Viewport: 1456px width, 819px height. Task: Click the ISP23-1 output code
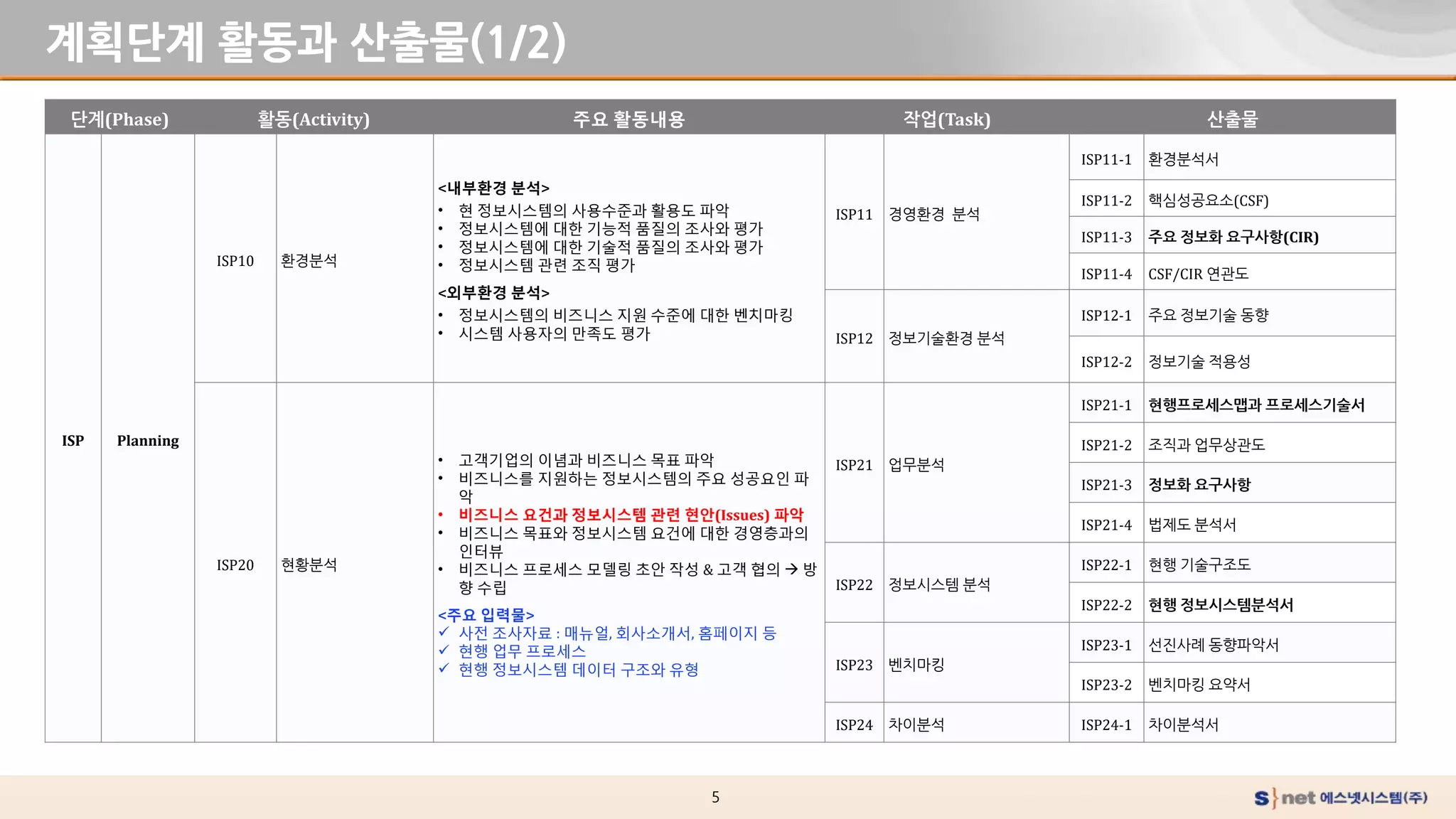[x=1106, y=644]
